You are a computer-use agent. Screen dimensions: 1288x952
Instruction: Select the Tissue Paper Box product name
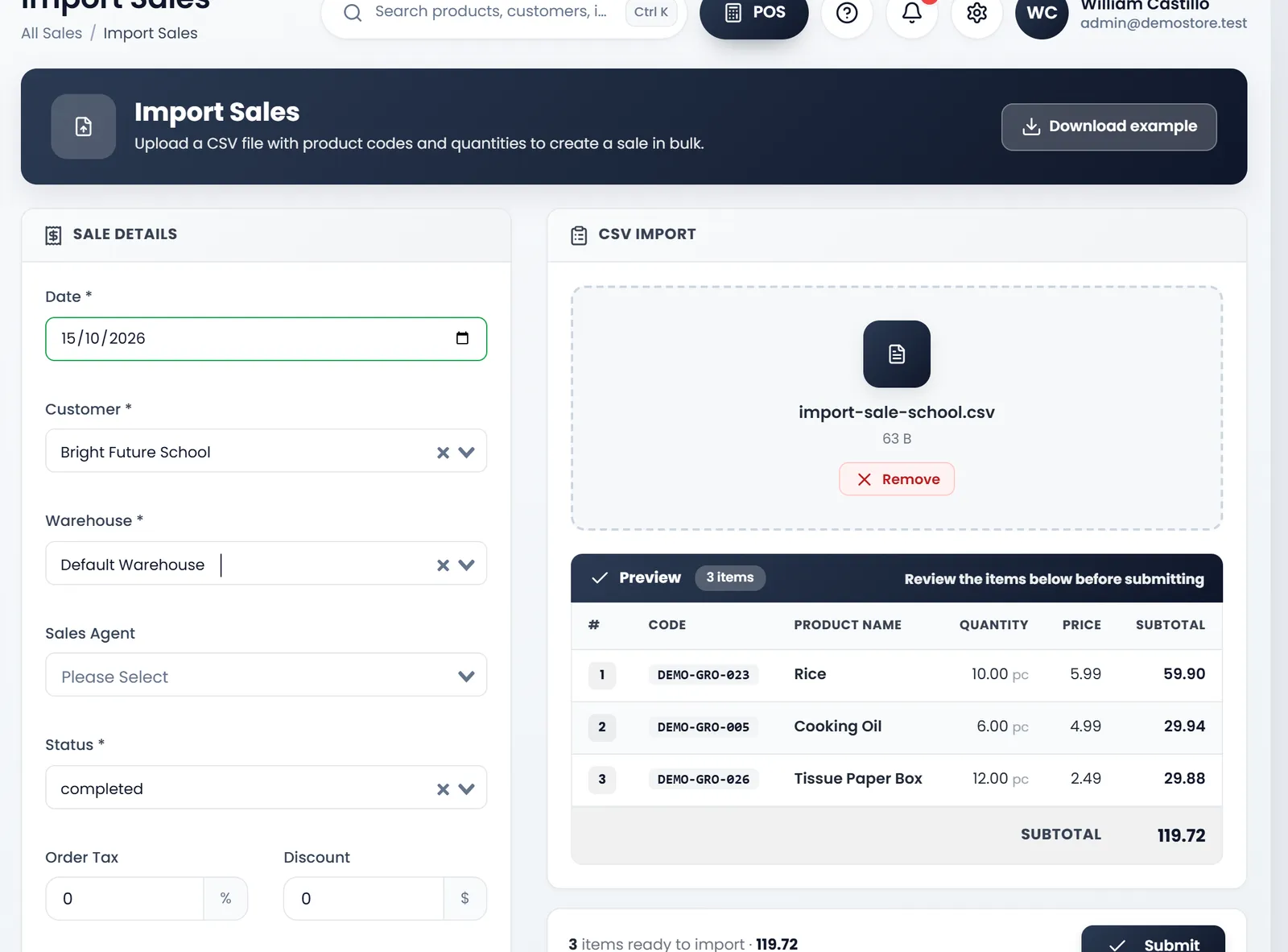[x=858, y=779]
